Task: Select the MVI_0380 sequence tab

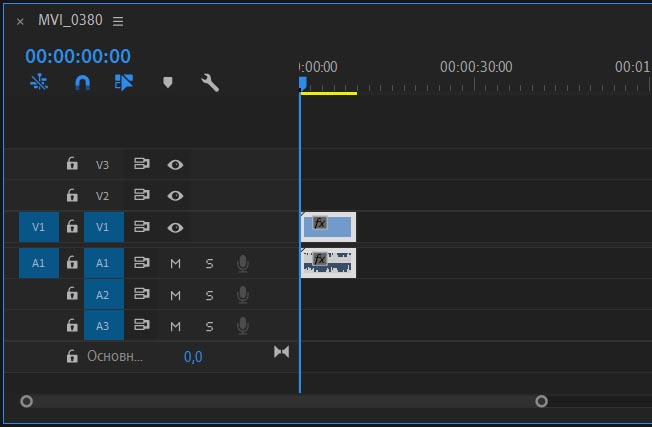Action: pyautogui.click(x=70, y=20)
